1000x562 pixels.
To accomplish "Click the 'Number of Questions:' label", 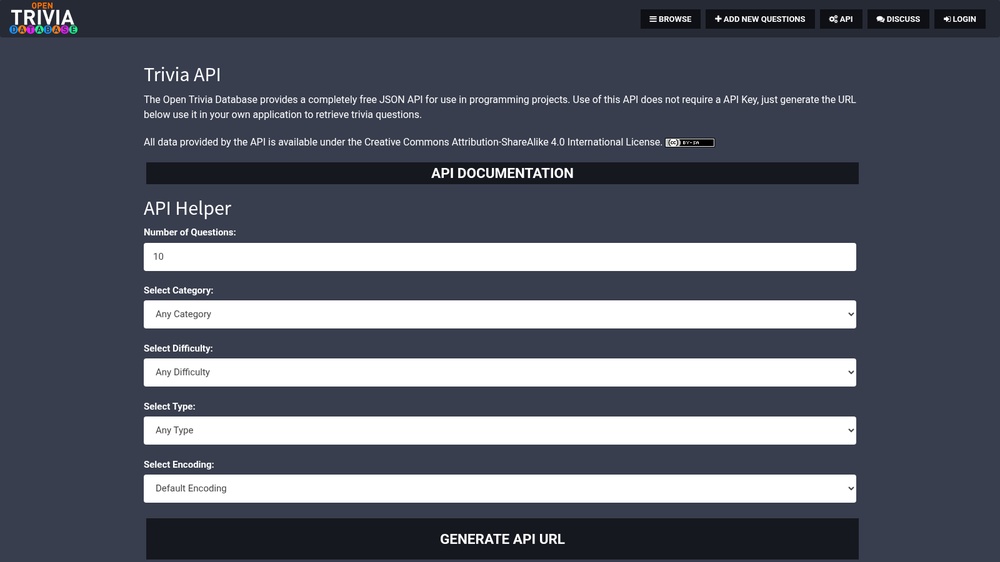I will pos(189,232).
